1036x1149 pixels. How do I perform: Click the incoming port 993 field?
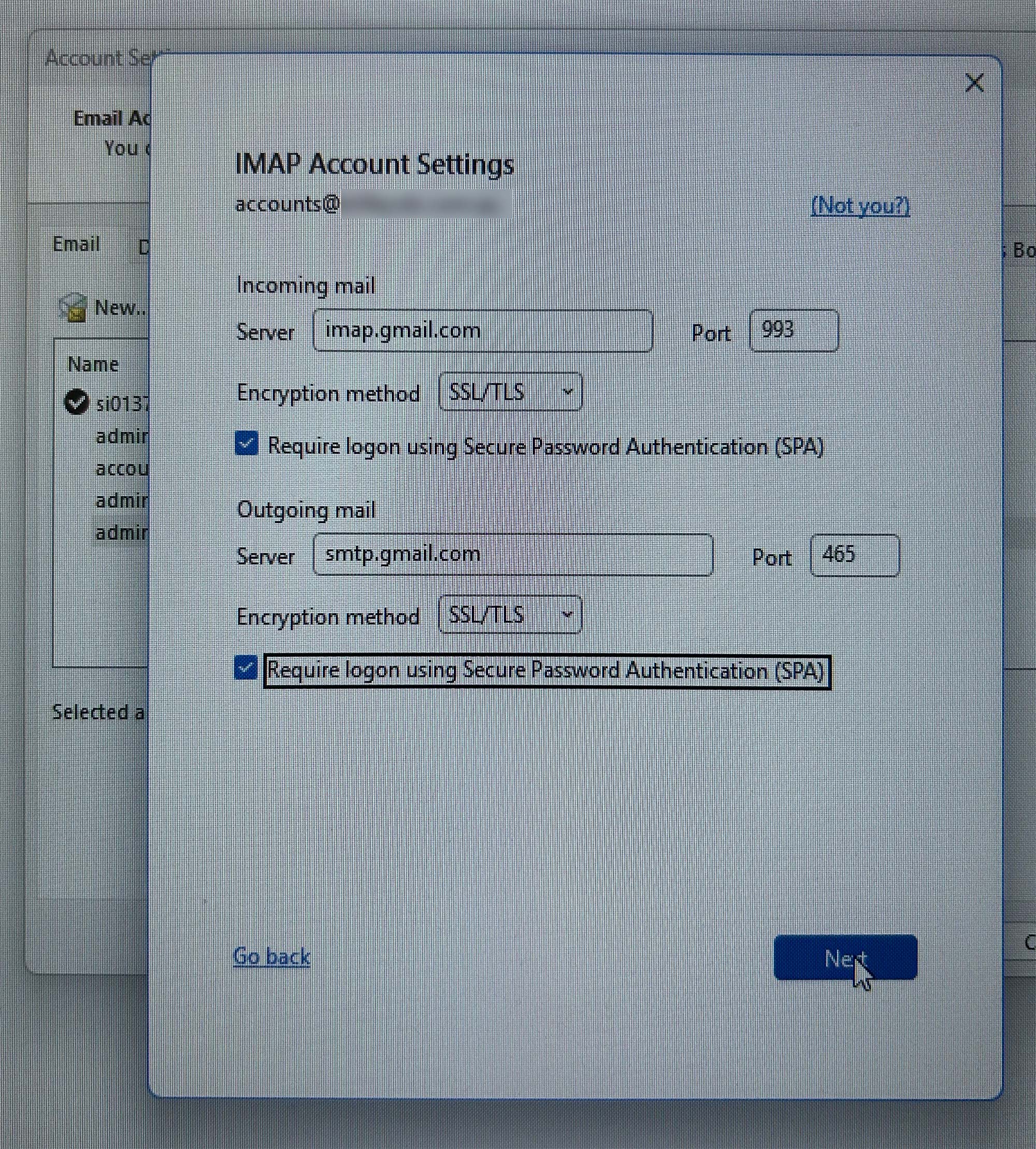pyautogui.click(x=793, y=331)
